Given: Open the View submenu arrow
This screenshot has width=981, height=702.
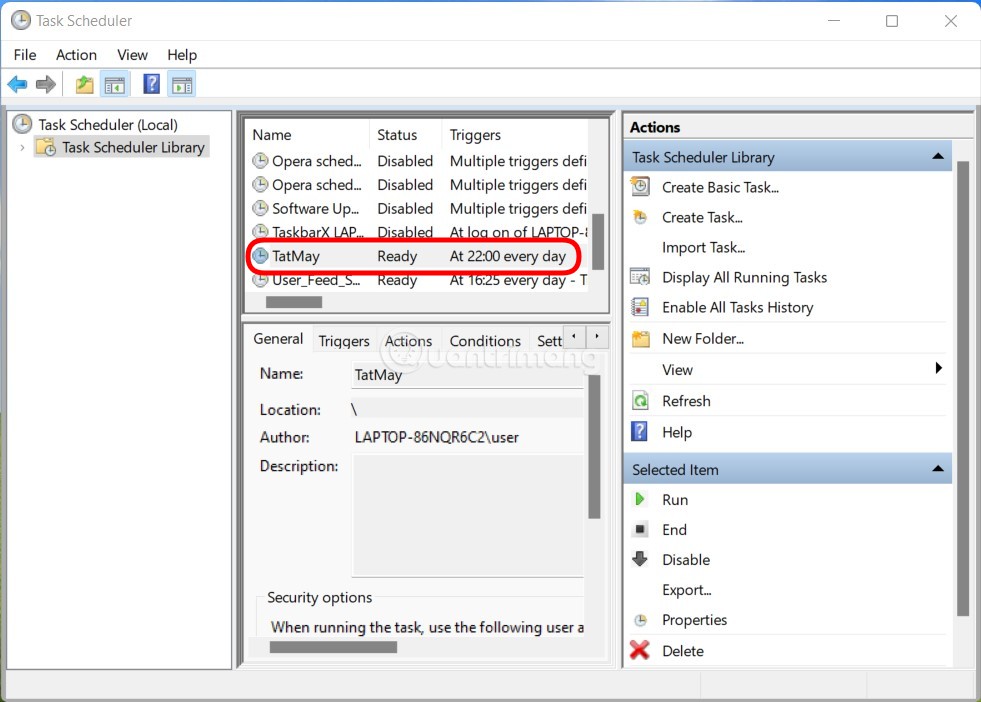Looking at the screenshot, I should coord(938,368).
